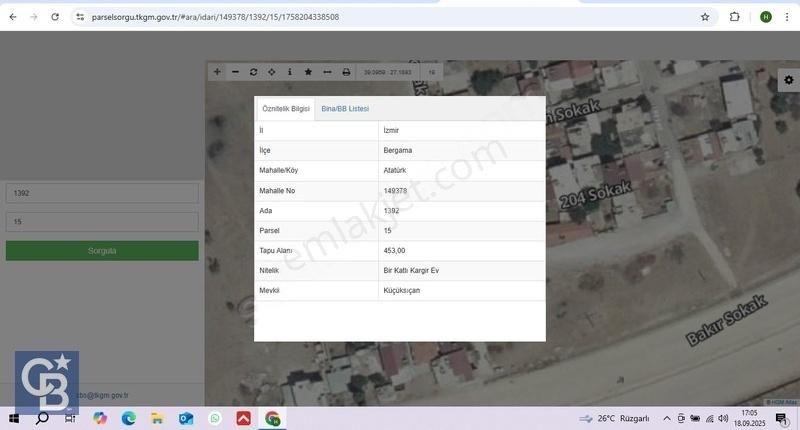
Task: Show hidden tray icons chevron
Action: tap(666, 418)
